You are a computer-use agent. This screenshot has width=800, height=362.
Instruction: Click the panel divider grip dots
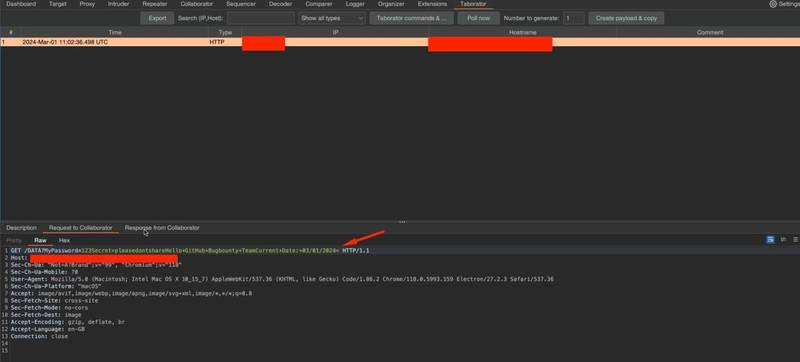(x=402, y=222)
